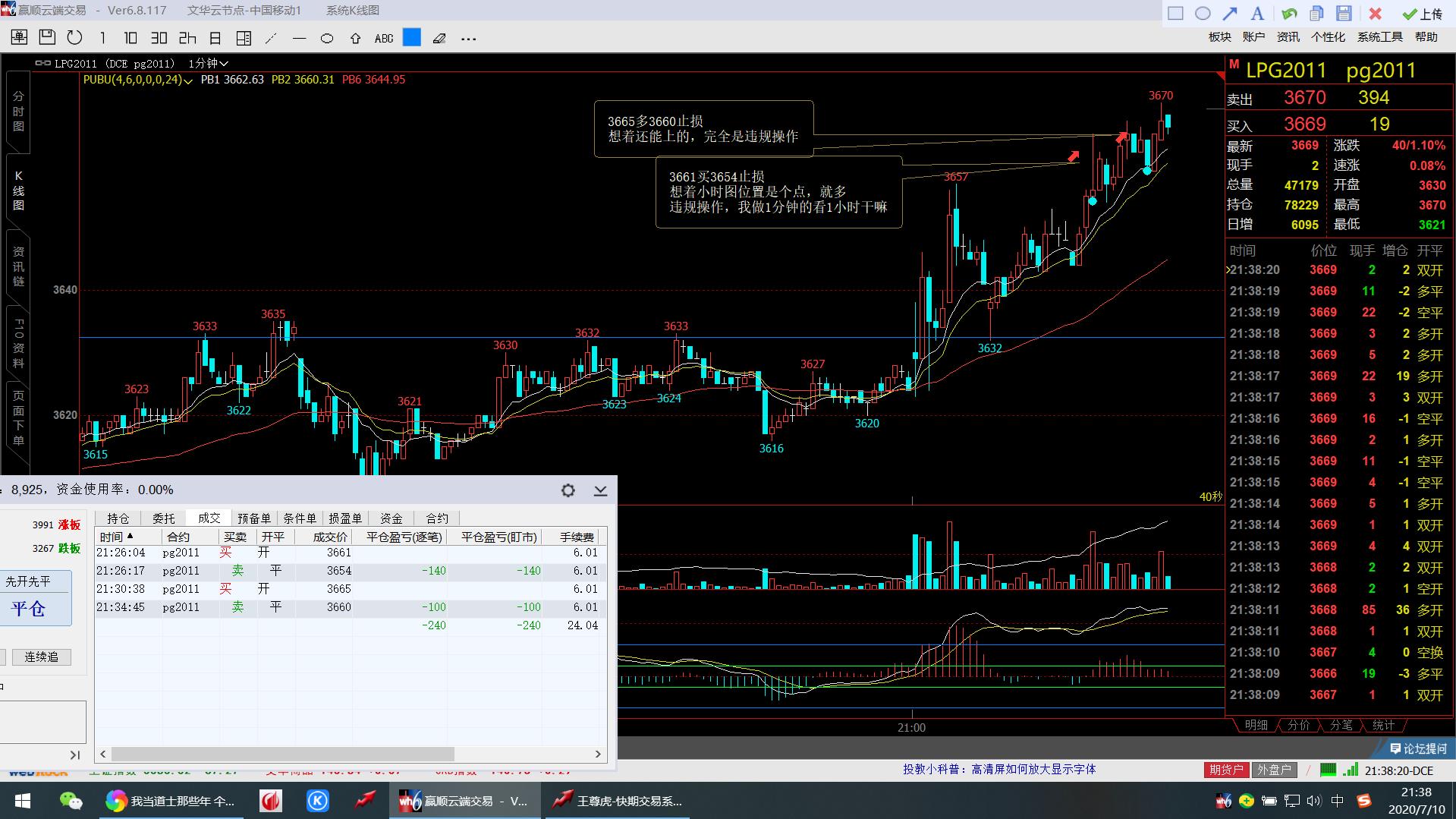Click the 平仓 close position button
This screenshot has height=819, width=1456.
pyautogui.click(x=29, y=609)
